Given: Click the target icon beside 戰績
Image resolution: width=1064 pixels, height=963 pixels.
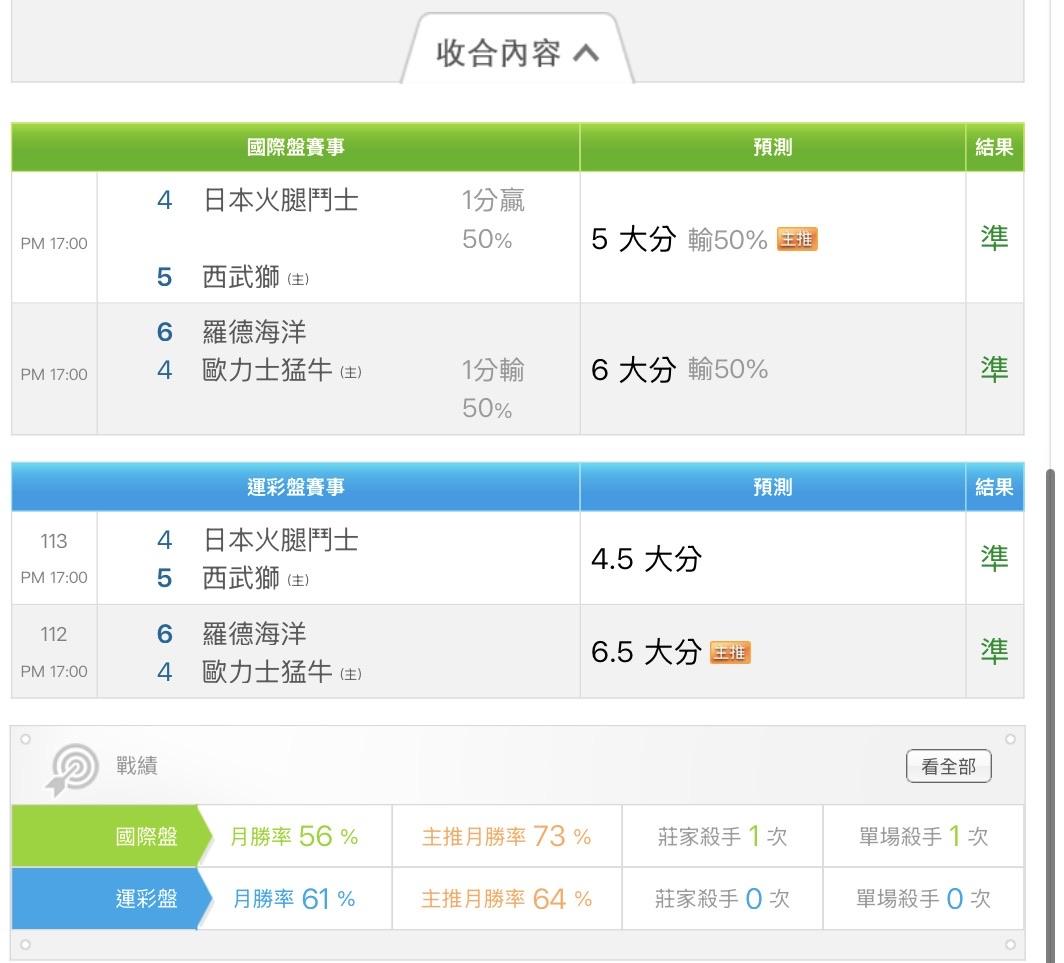Looking at the screenshot, I should (72, 769).
